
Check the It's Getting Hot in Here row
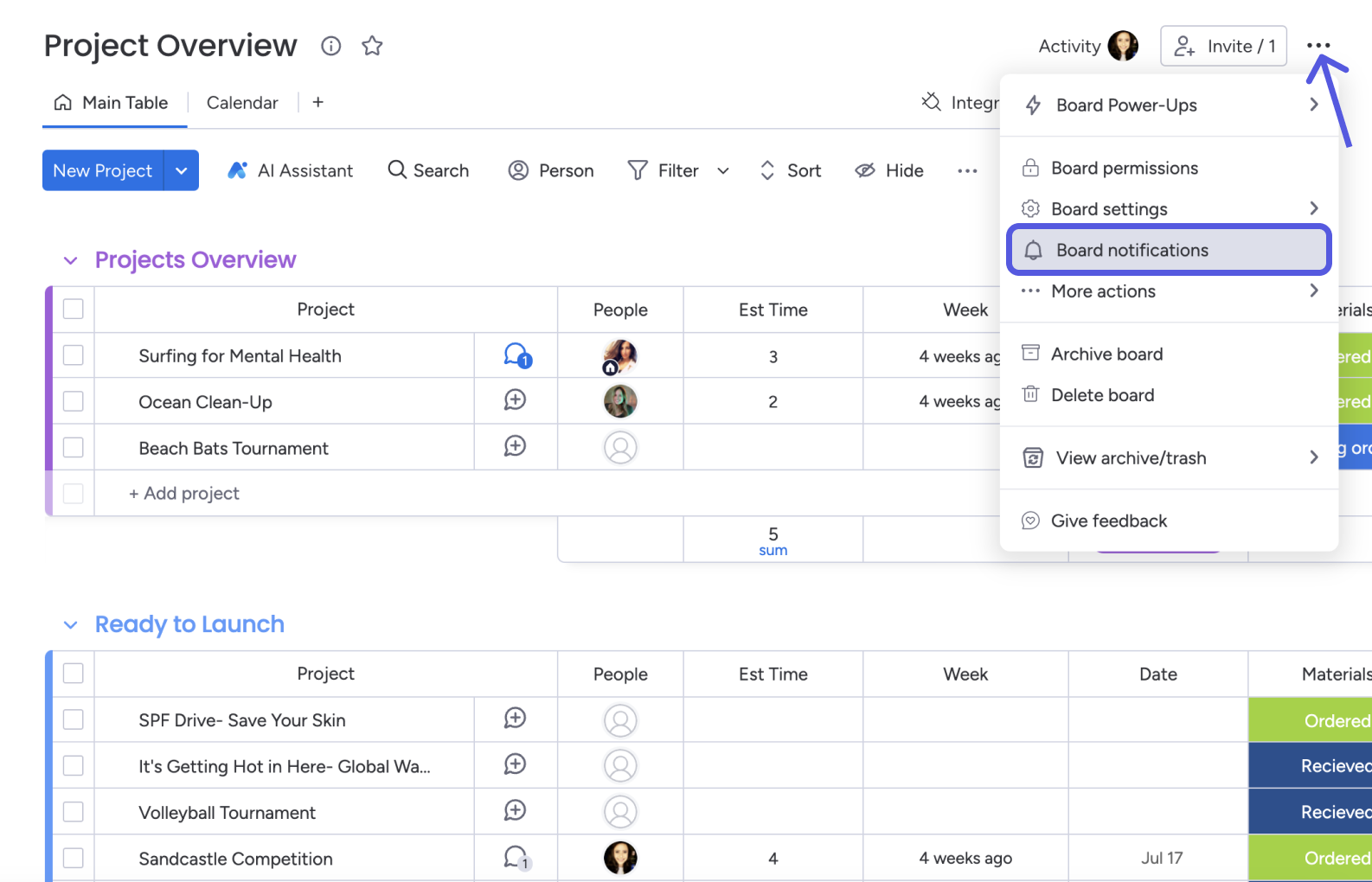(x=74, y=765)
